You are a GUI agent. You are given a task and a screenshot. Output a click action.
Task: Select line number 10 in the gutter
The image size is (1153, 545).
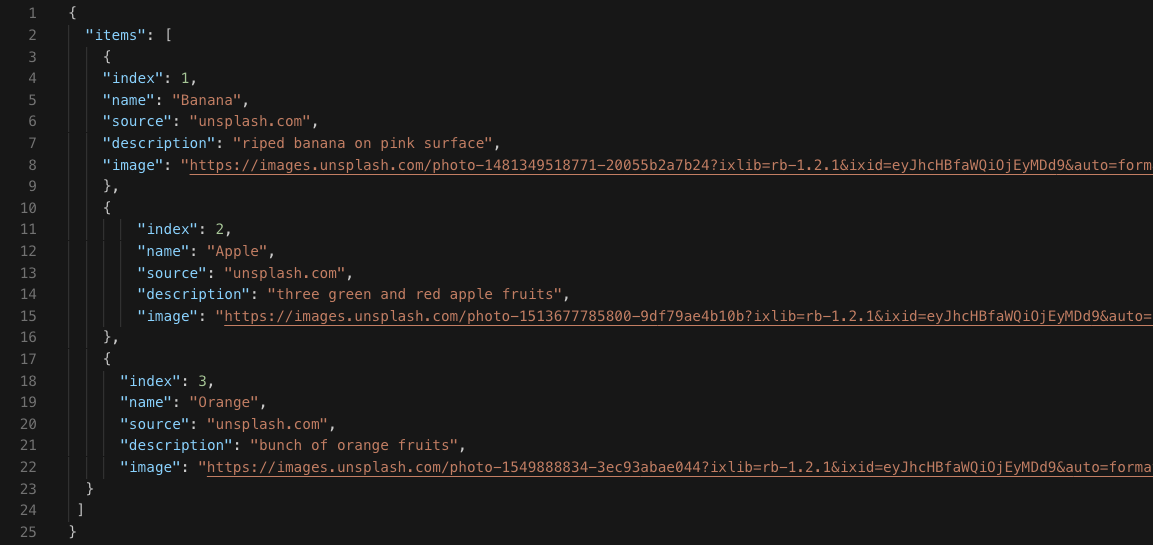click(x=29, y=208)
